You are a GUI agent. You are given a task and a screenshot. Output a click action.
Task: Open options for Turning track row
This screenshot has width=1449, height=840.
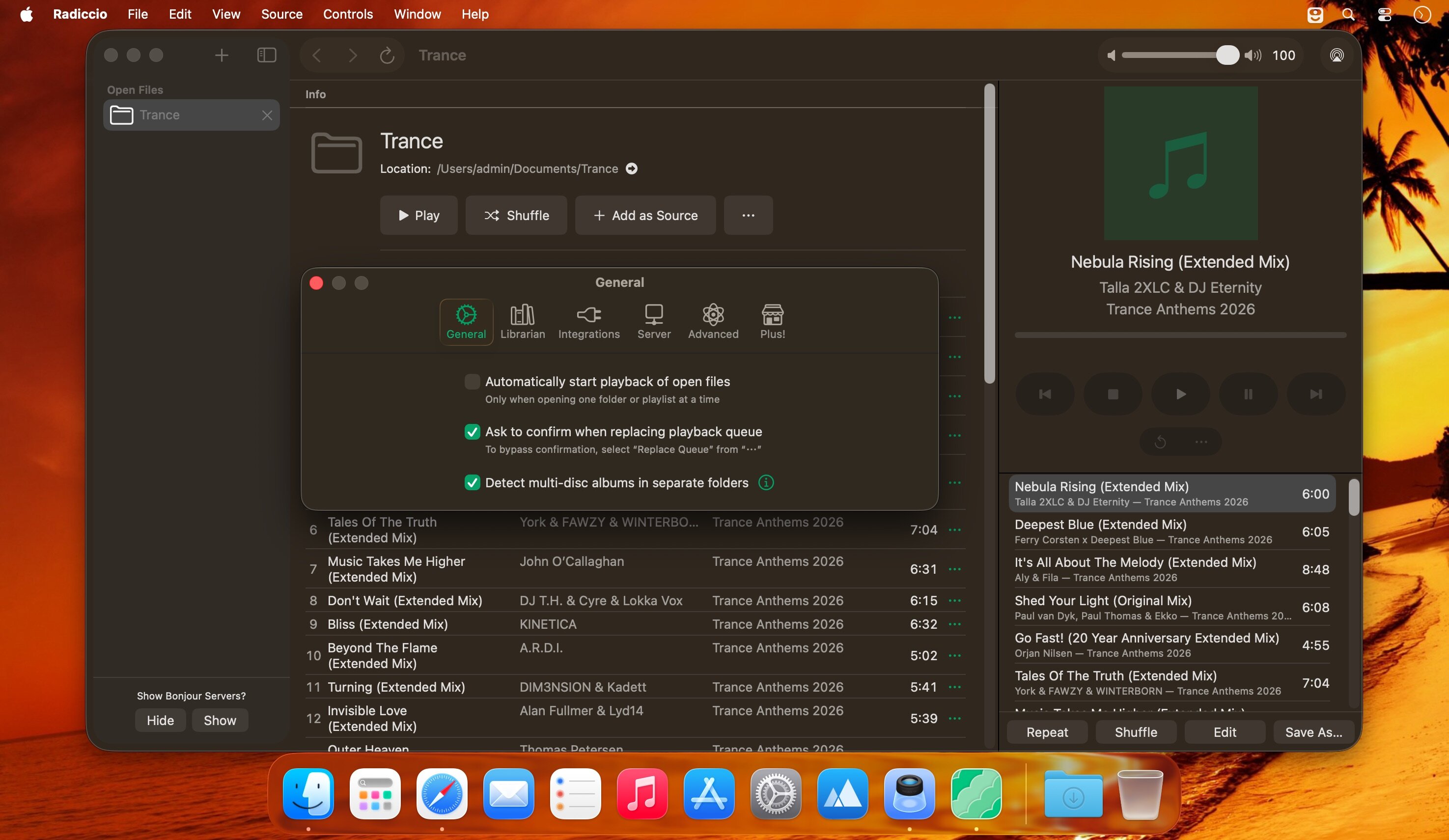click(x=954, y=686)
